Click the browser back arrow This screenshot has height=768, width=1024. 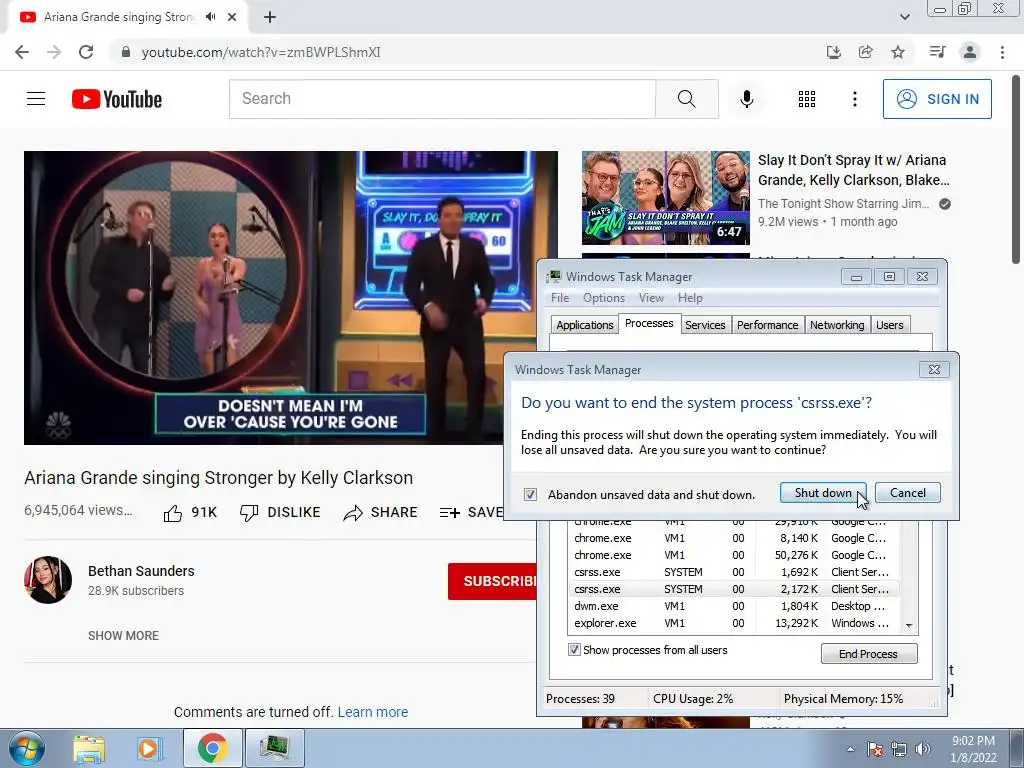[x=22, y=52]
